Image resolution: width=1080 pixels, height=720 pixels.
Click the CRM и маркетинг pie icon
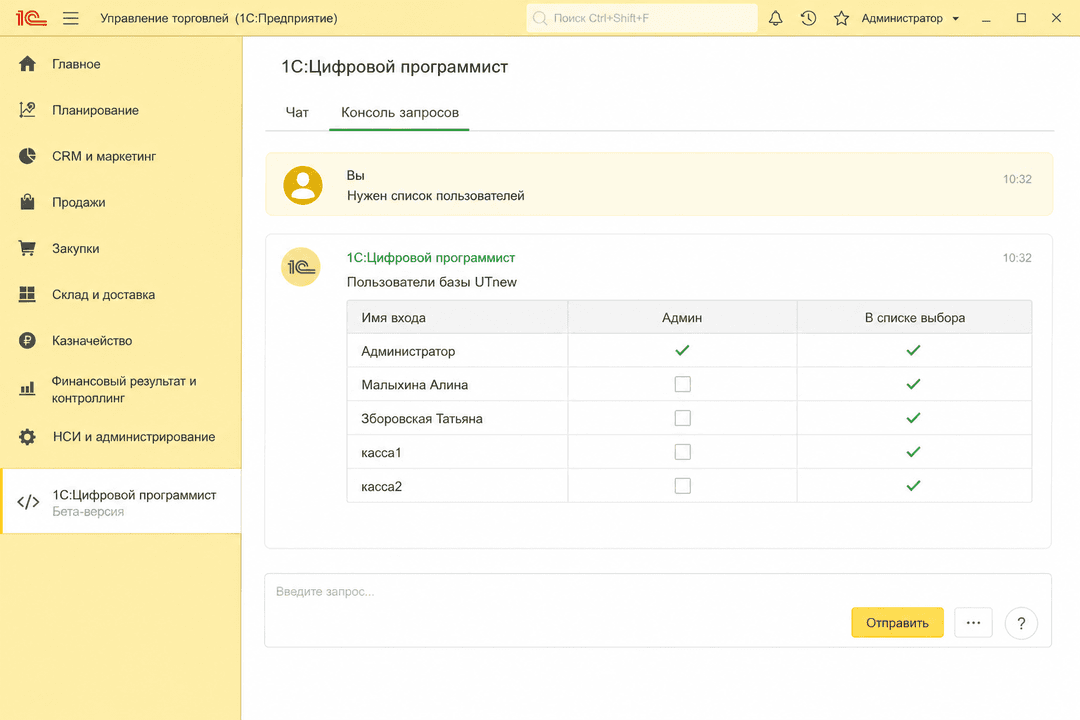28,156
